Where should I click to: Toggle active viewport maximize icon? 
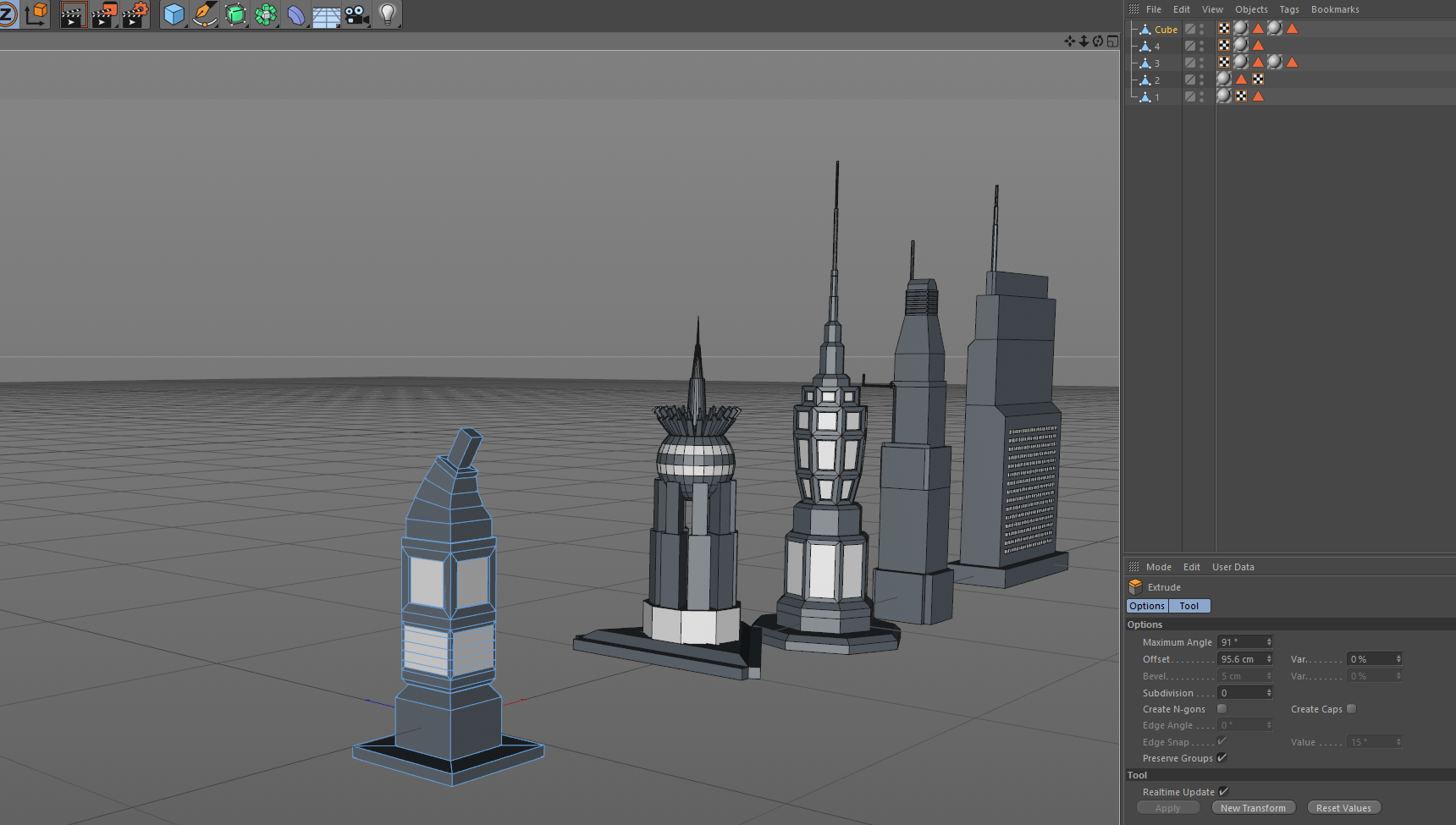(1112, 41)
